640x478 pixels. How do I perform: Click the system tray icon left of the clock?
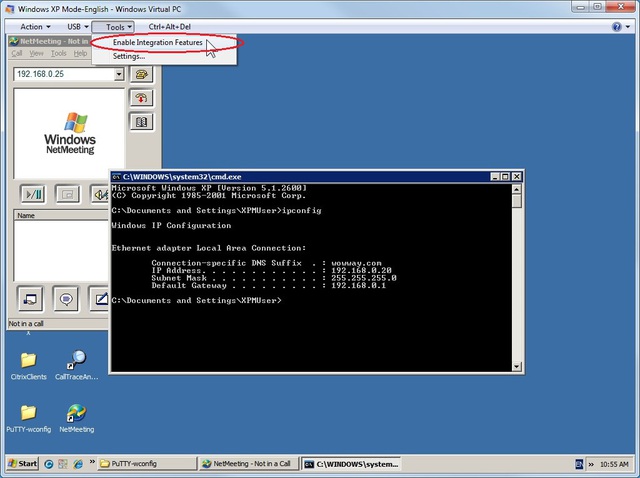579,464
